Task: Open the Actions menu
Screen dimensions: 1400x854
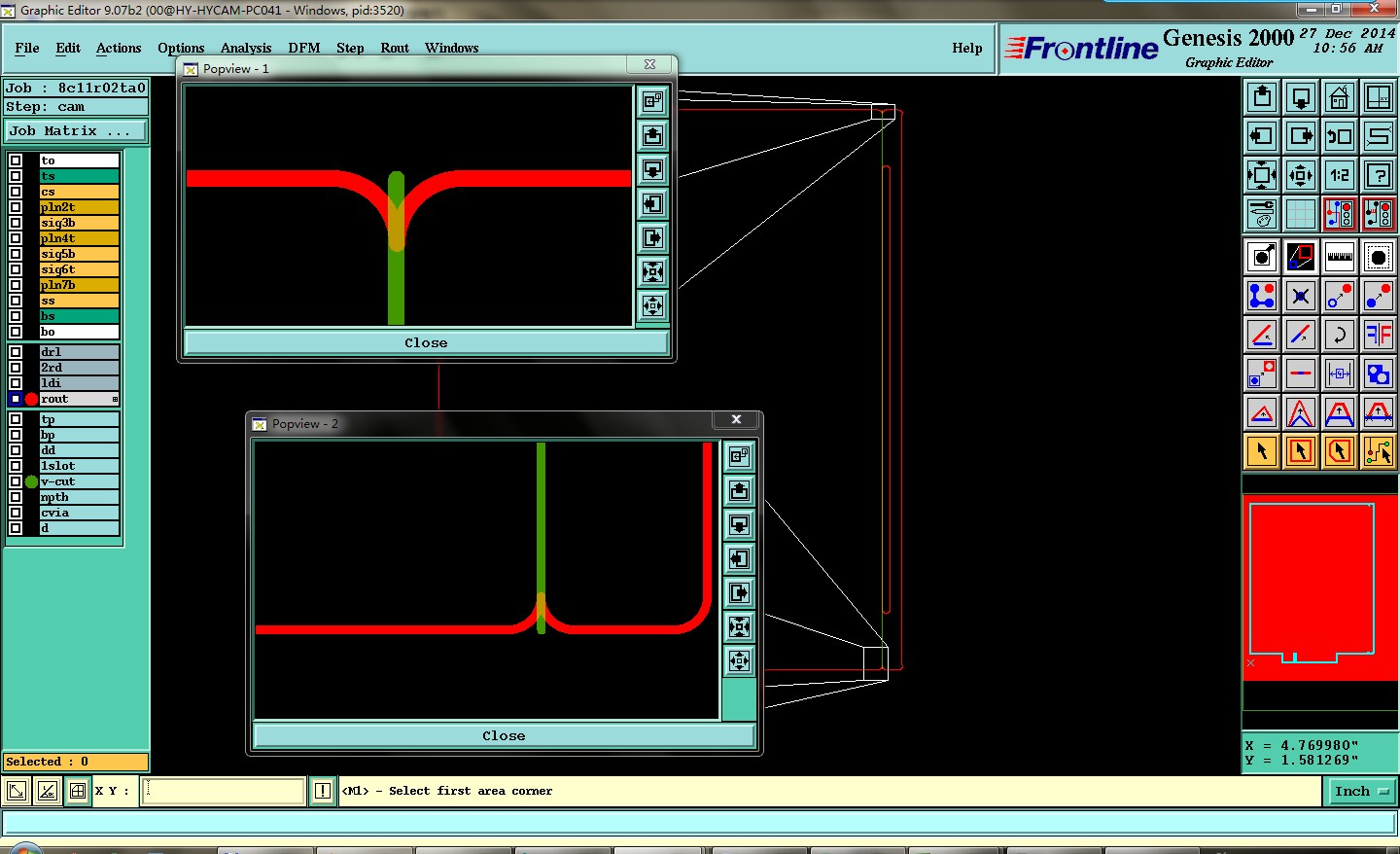Action: pos(119,48)
